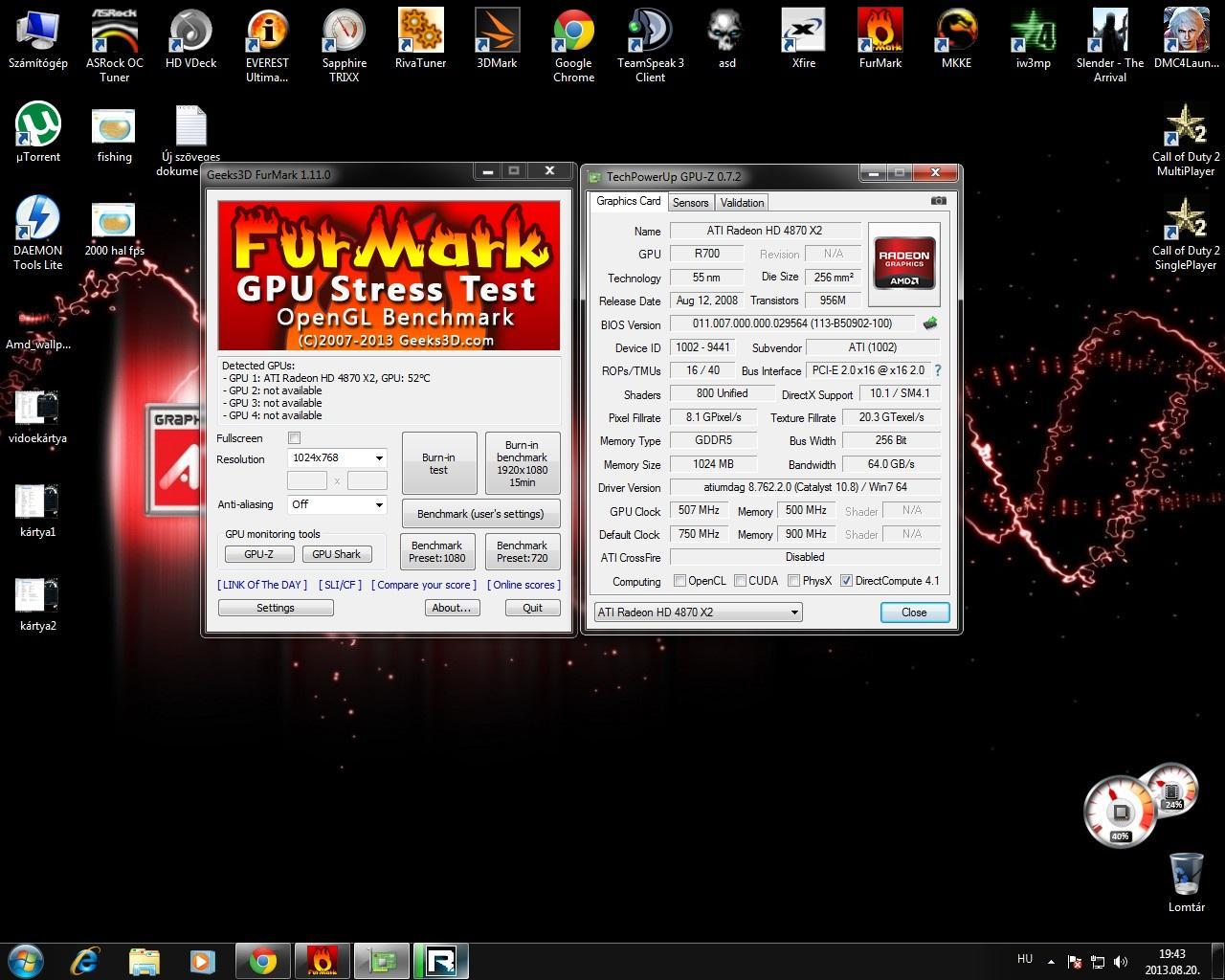This screenshot has height=980, width=1225.
Task: Open the fishing image file
Action: click(114, 134)
